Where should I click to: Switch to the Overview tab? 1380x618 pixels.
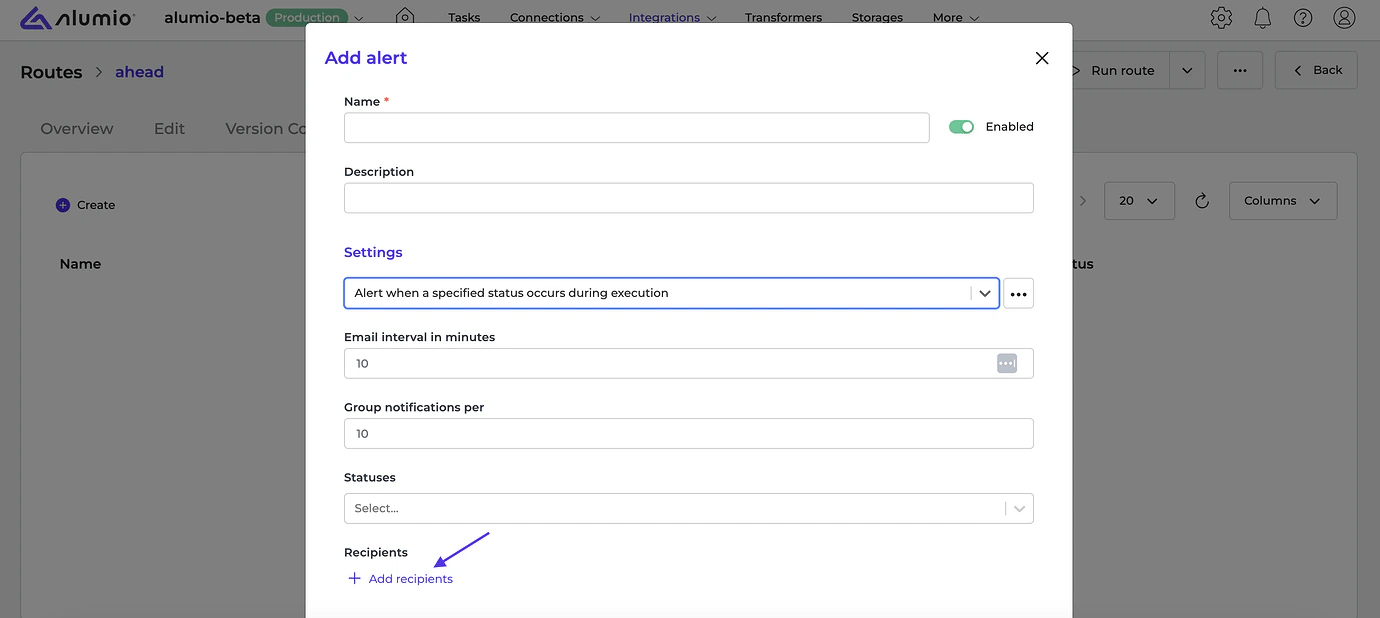click(77, 129)
